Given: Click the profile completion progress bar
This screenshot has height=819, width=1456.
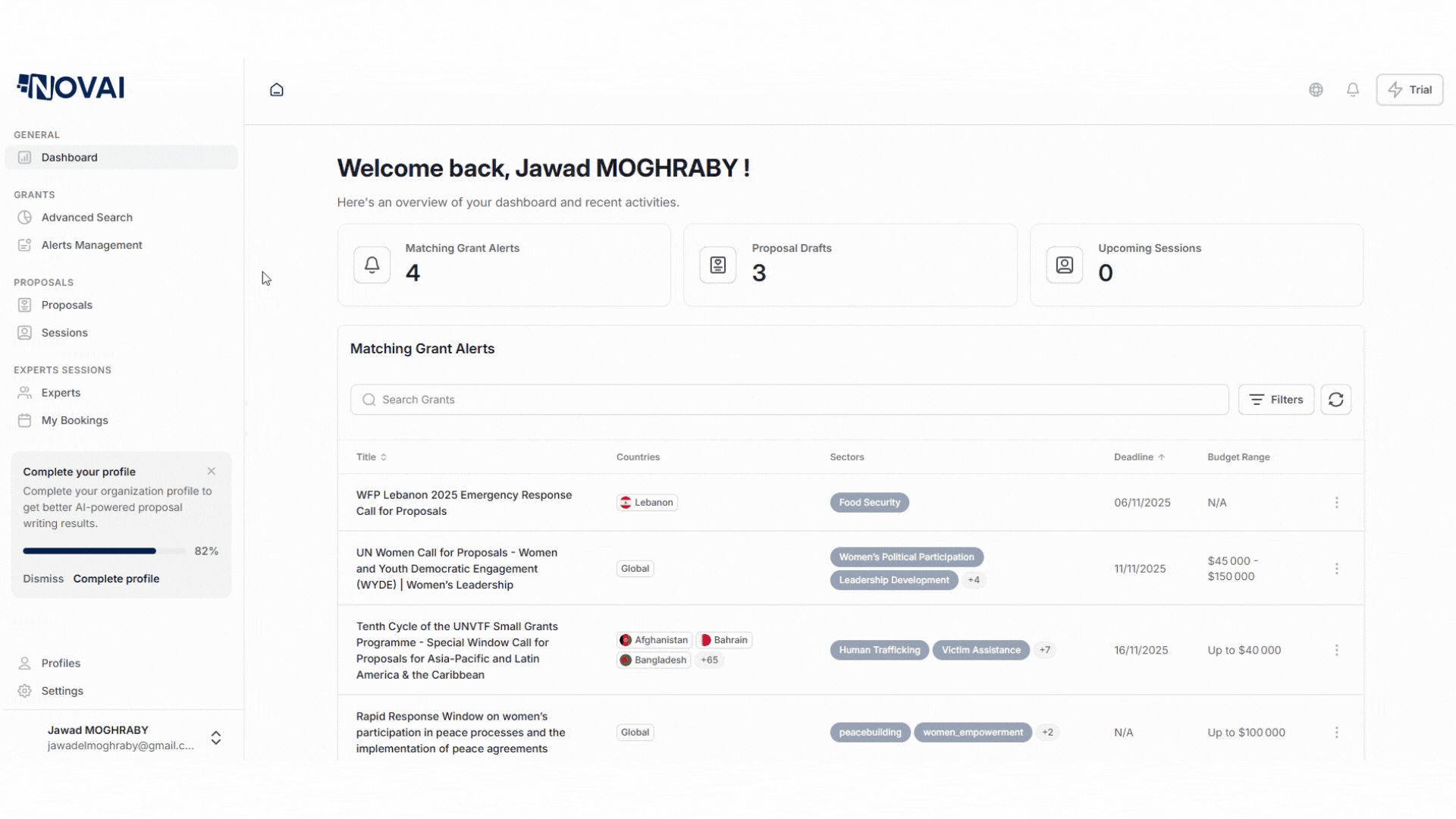Looking at the screenshot, I should pos(105,551).
